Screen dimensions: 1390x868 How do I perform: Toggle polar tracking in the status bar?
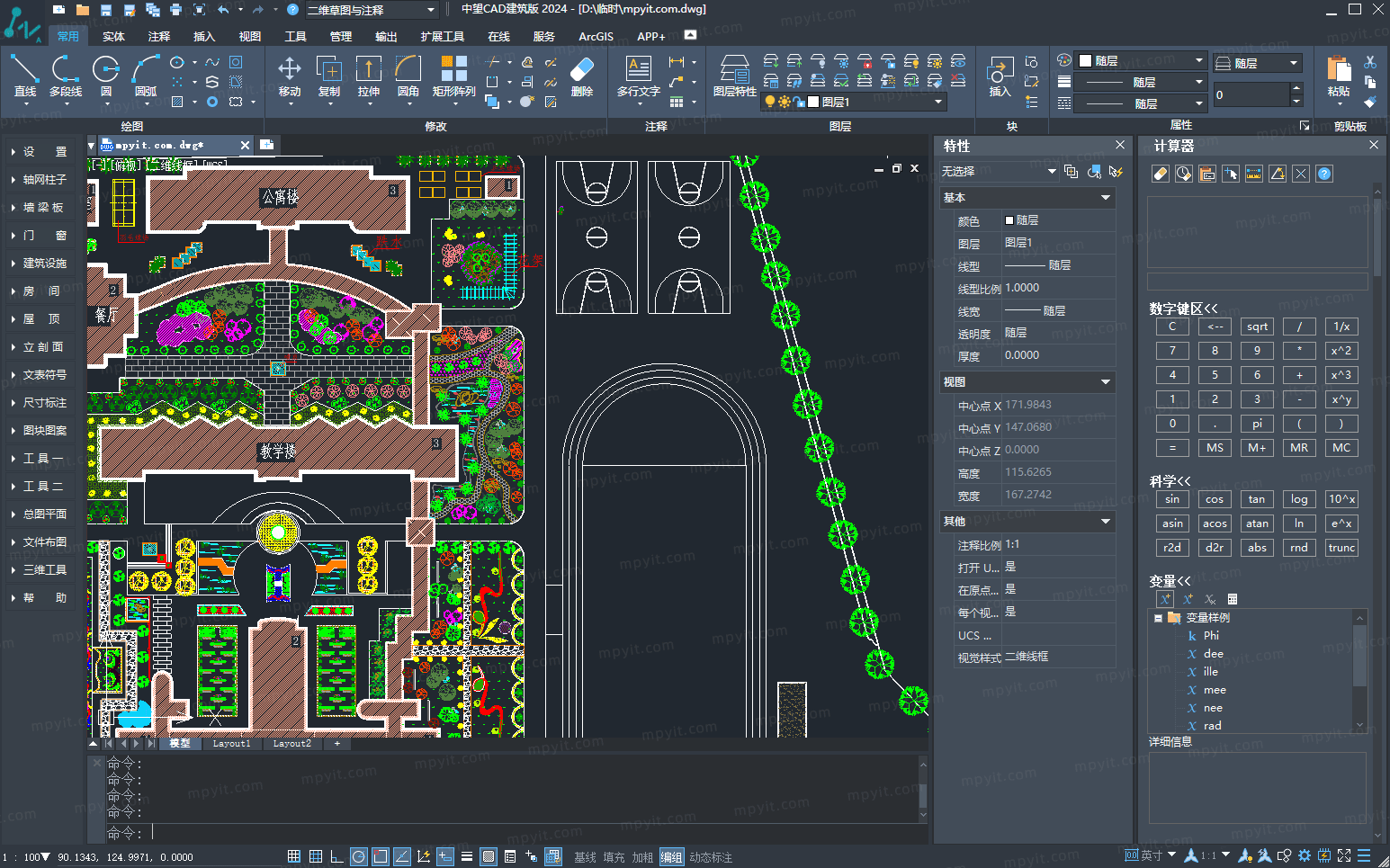359,856
